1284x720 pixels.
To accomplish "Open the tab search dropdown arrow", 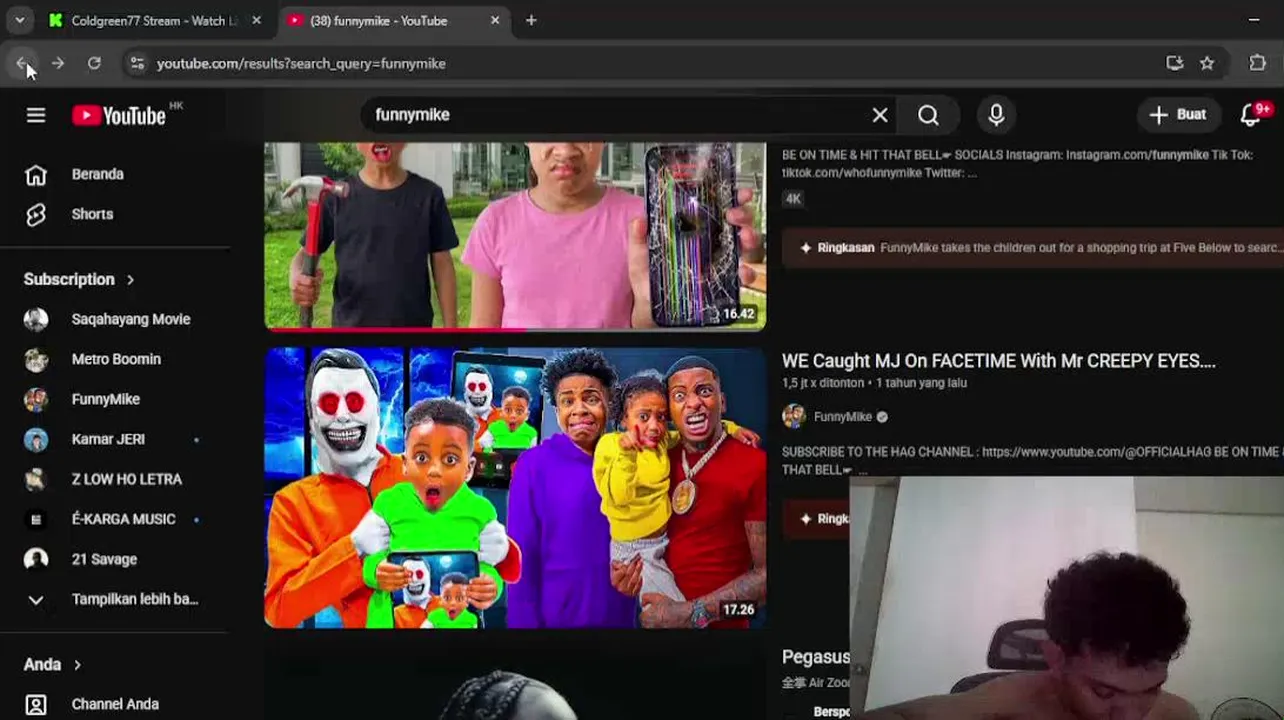I will pos(19,20).
